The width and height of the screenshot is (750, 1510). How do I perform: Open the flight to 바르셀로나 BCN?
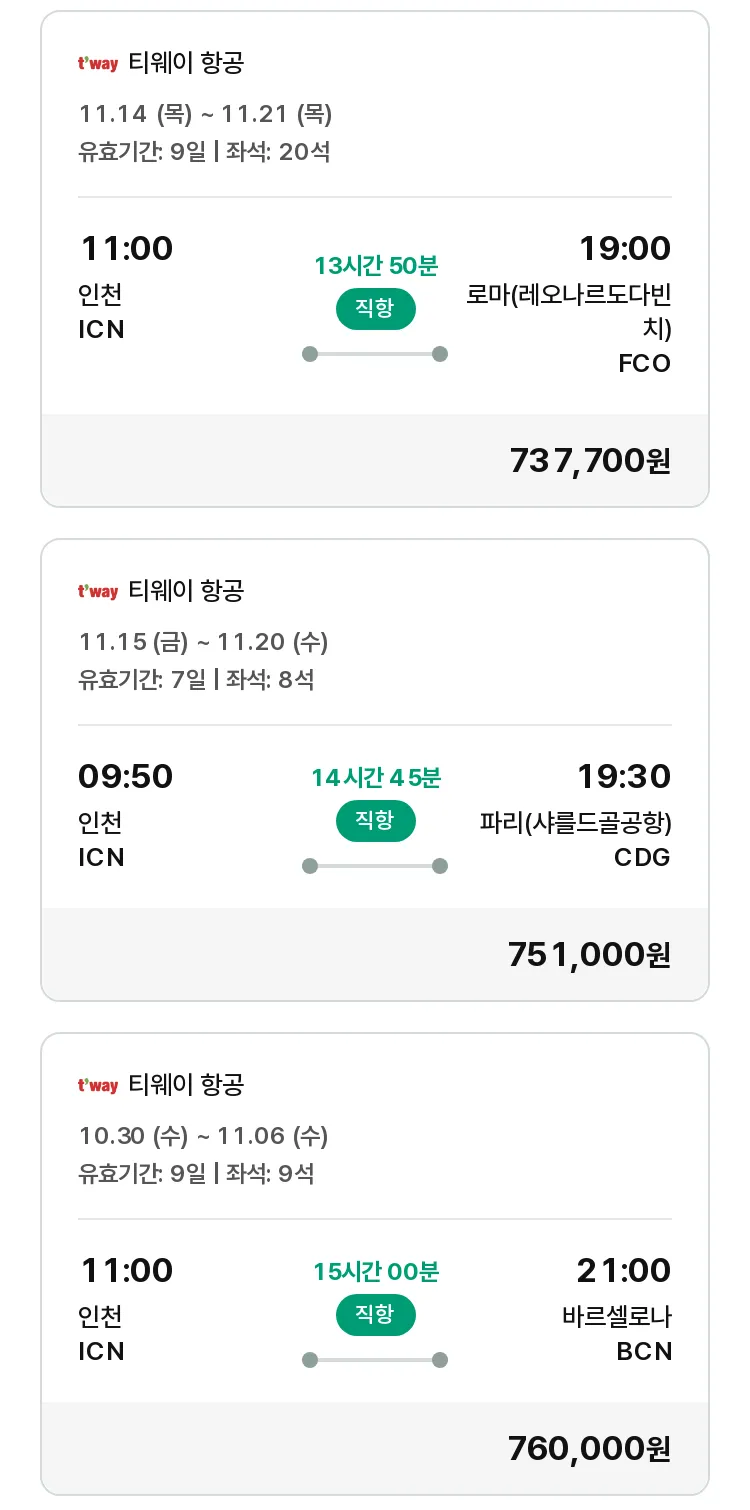[375, 1264]
